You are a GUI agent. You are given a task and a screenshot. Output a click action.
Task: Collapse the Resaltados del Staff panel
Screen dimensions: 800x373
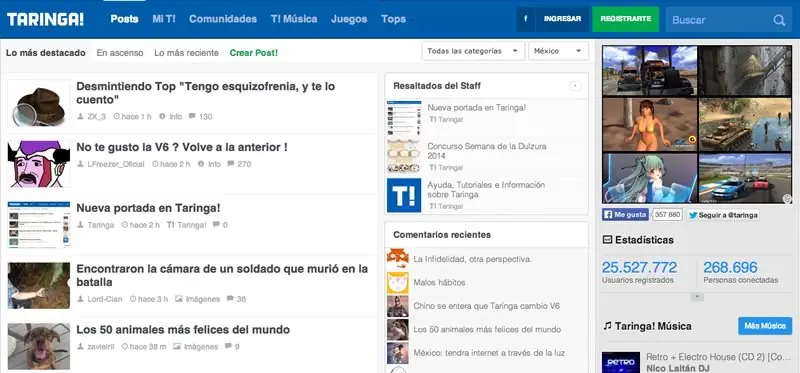[575, 86]
